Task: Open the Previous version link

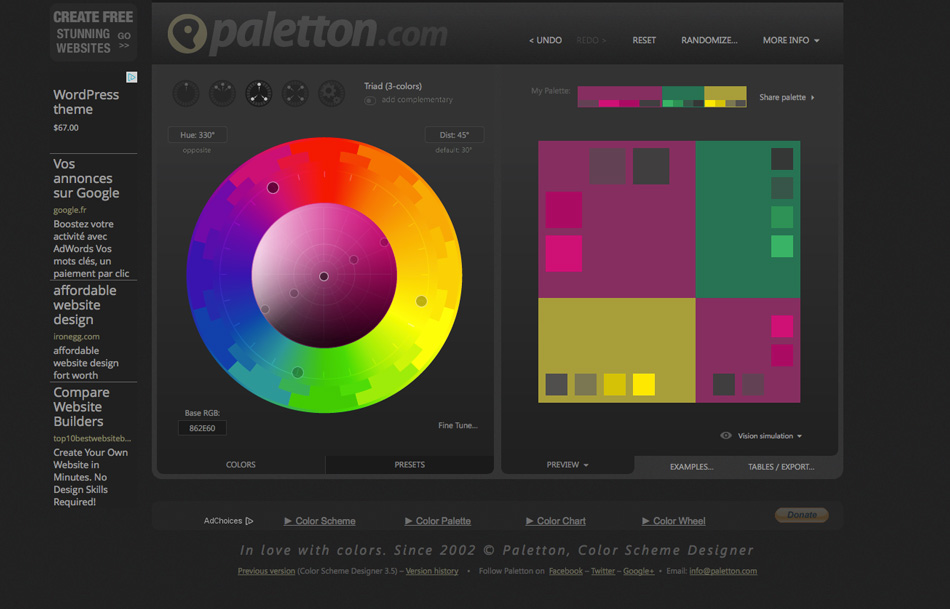Action: click(x=266, y=571)
